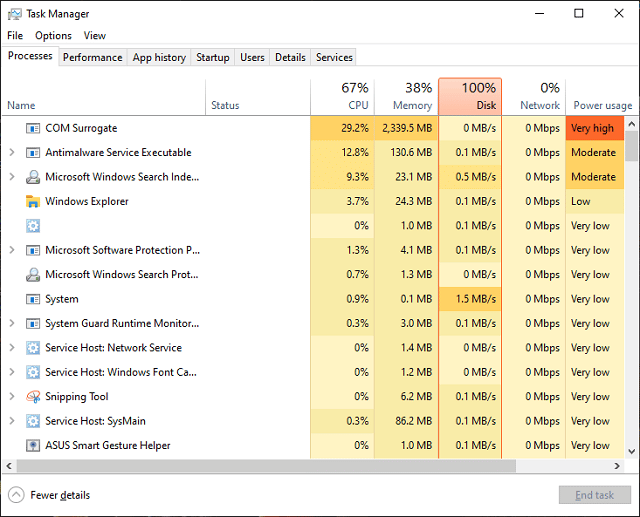Click the System Guard Runtime Monitor icon
This screenshot has width=640, height=517.
33,324
